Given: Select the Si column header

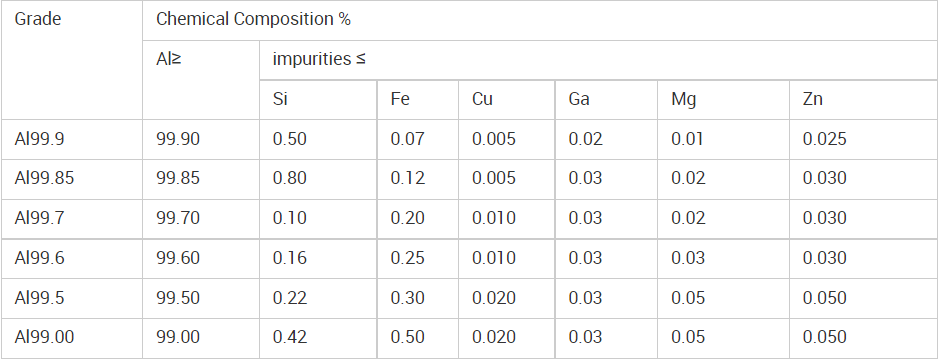Looking at the screenshot, I should coord(319,99).
